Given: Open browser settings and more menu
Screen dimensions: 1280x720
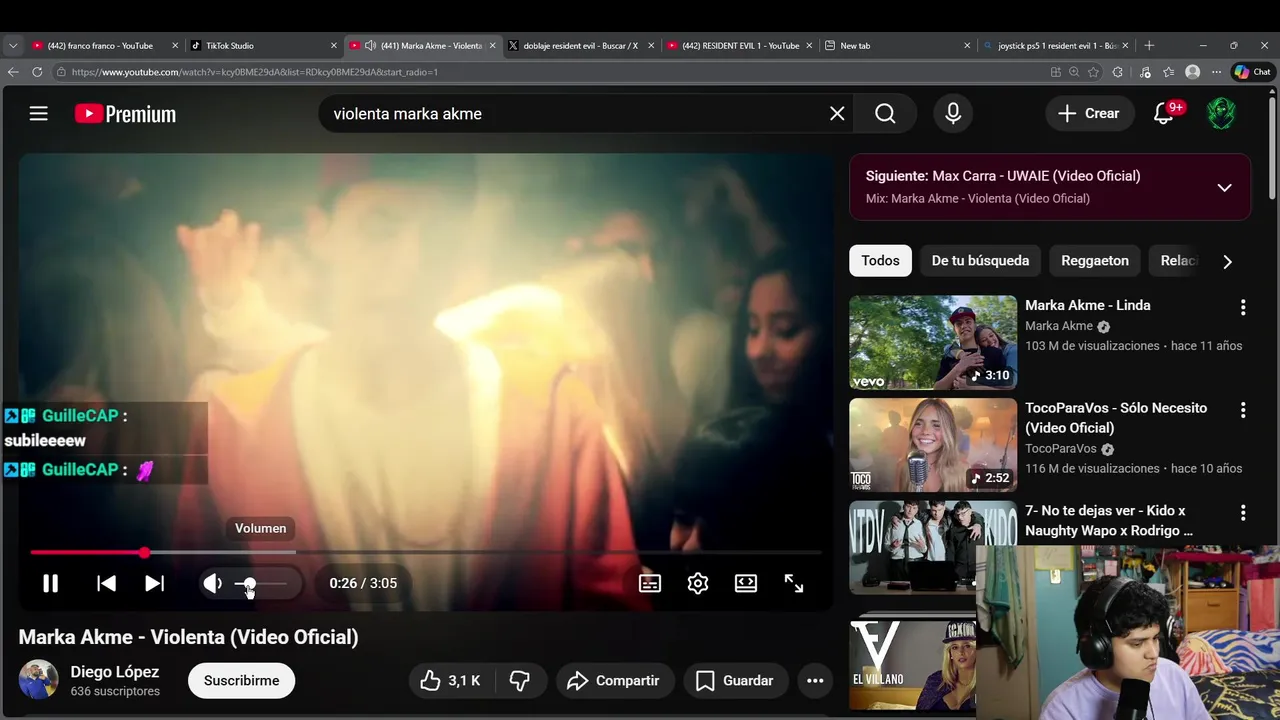Looking at the screenshot, I should [x=1216, y=72].
